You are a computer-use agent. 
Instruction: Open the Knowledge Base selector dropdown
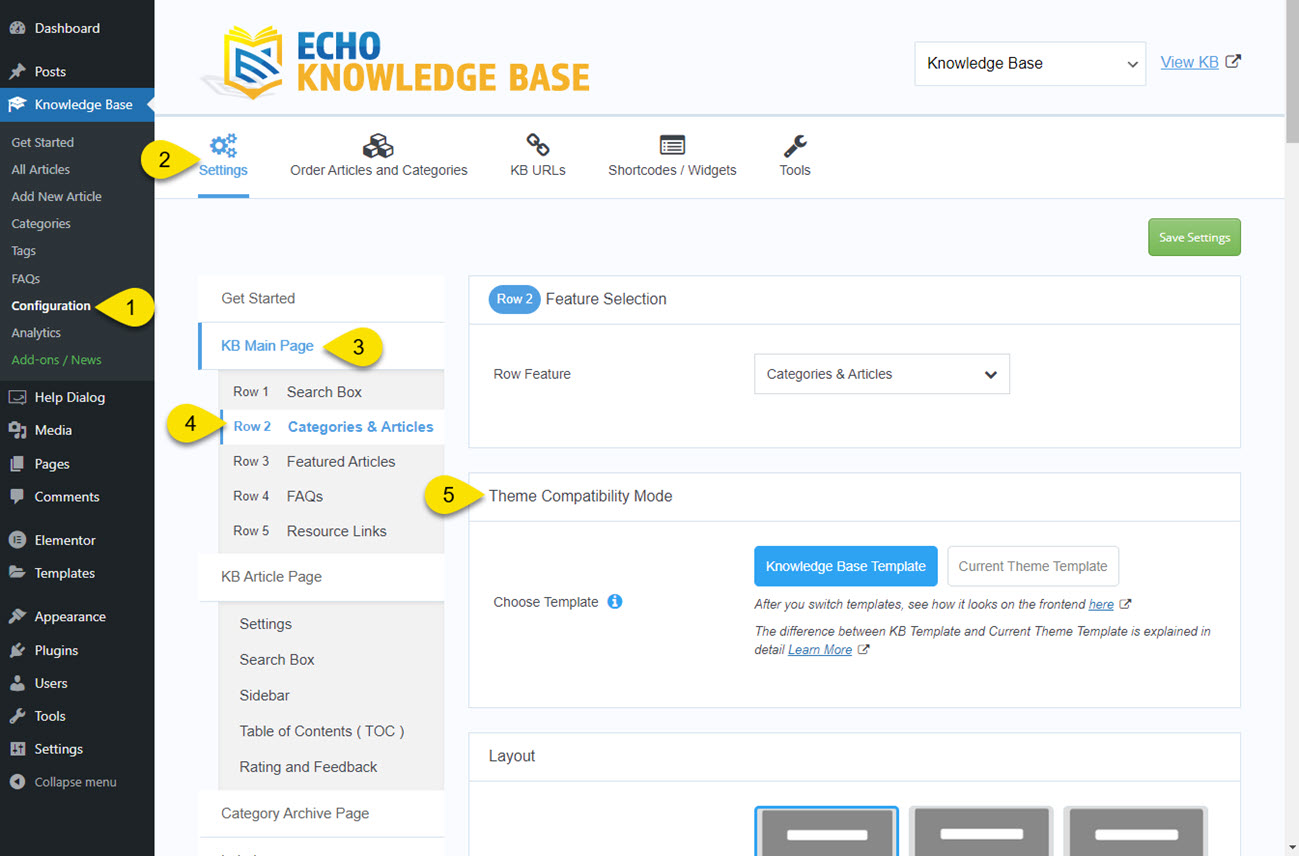coord(1030,63)
